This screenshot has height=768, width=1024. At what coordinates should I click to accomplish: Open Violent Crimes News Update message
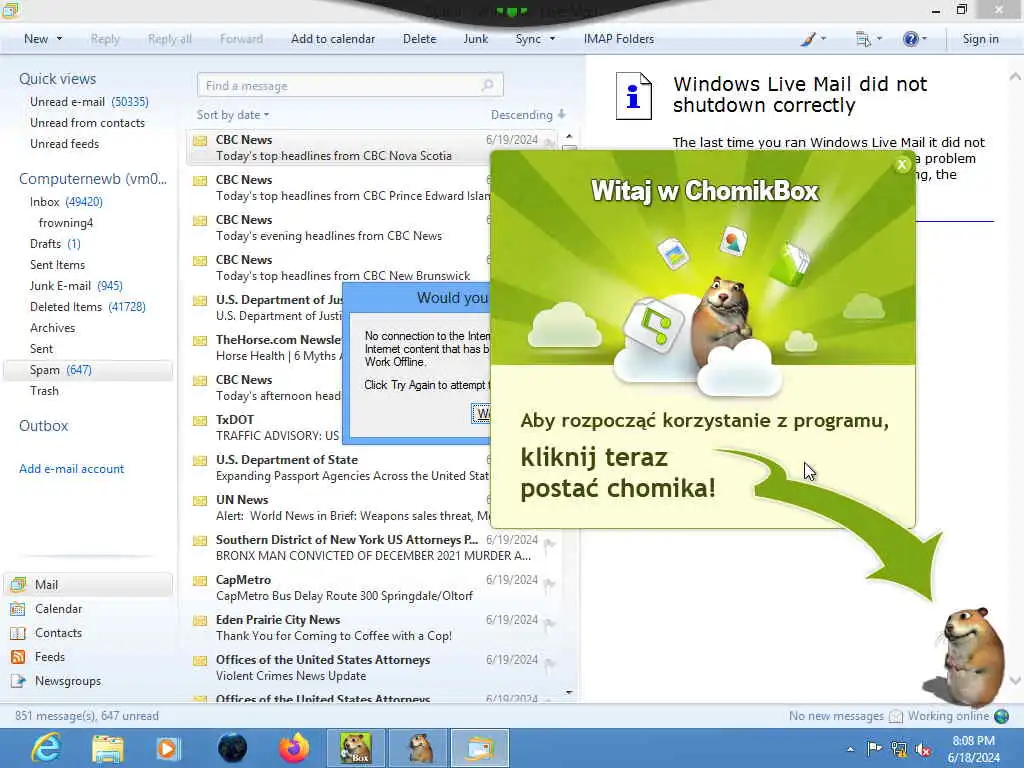(372, 667)
